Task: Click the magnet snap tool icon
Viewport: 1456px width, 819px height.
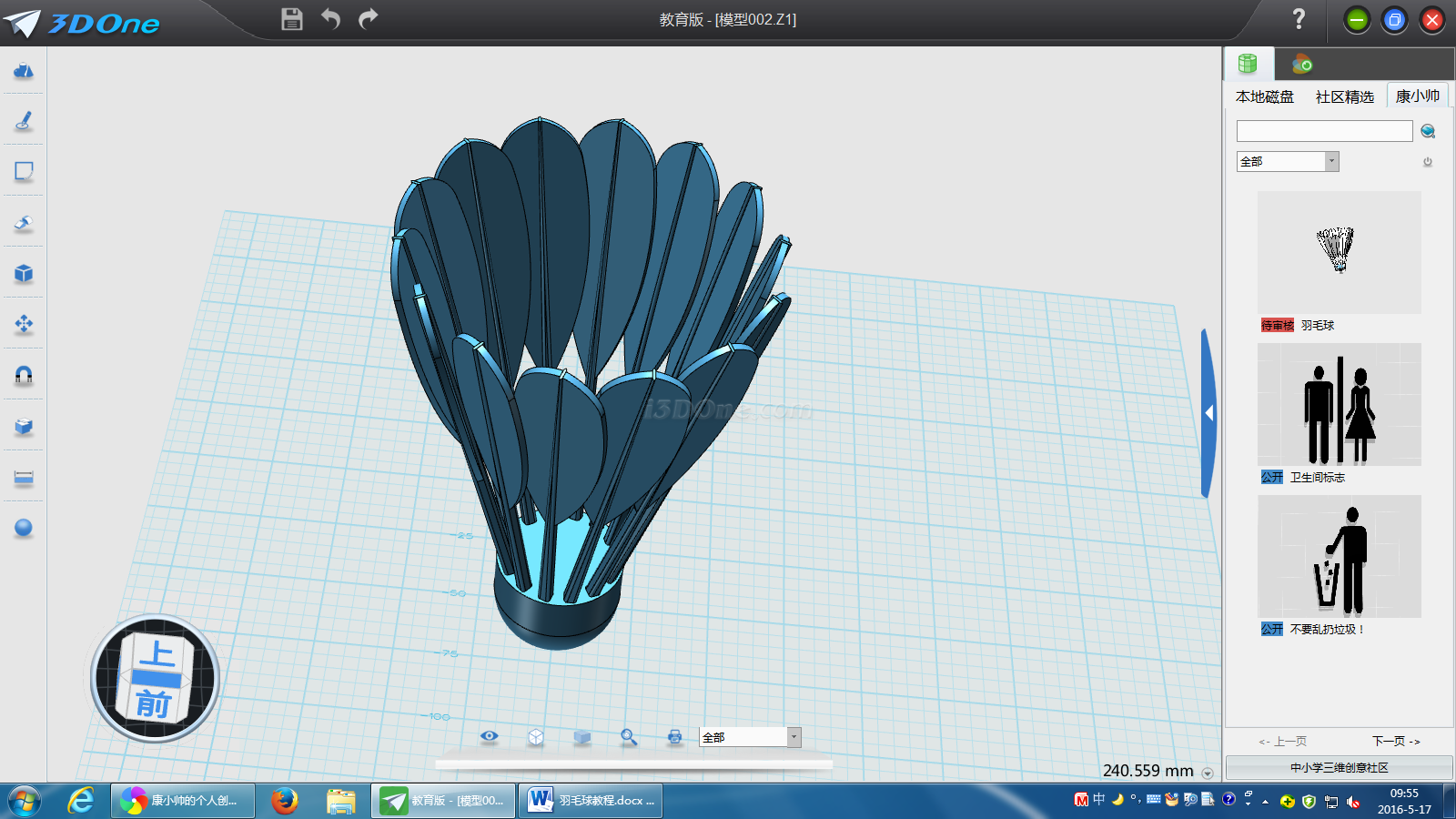Action: [24, 375]
